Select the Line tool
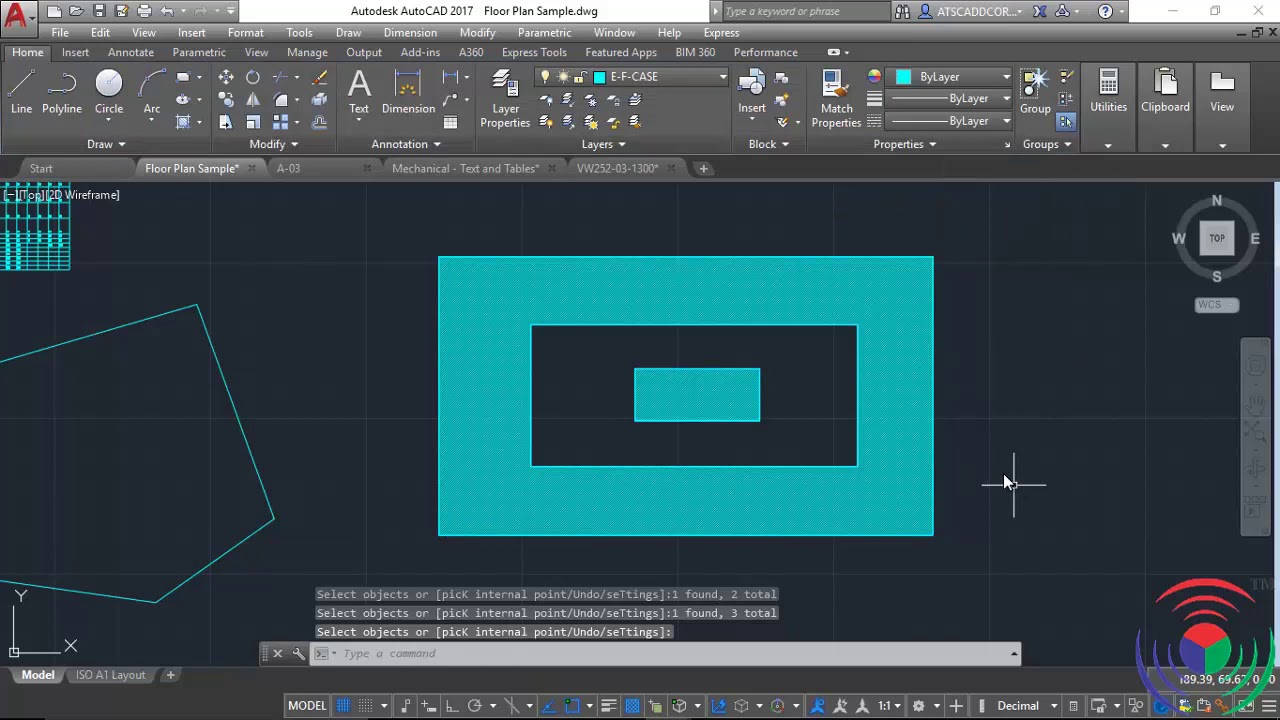This screenshot has width=1280, height=720. click(21, 92)
